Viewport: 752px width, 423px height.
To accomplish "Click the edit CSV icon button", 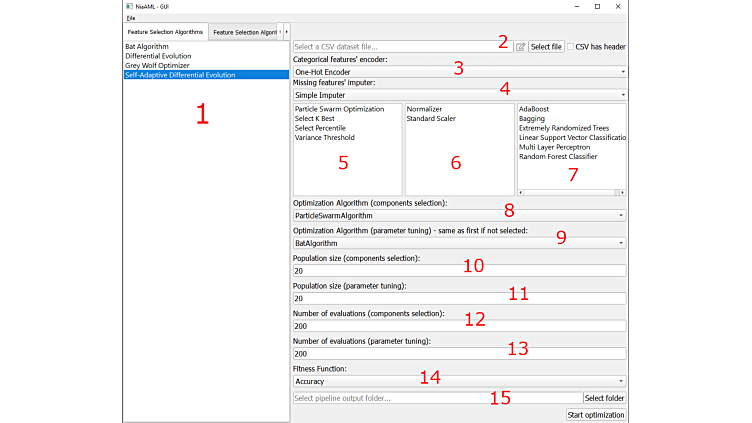I will (x=520, y=47).
